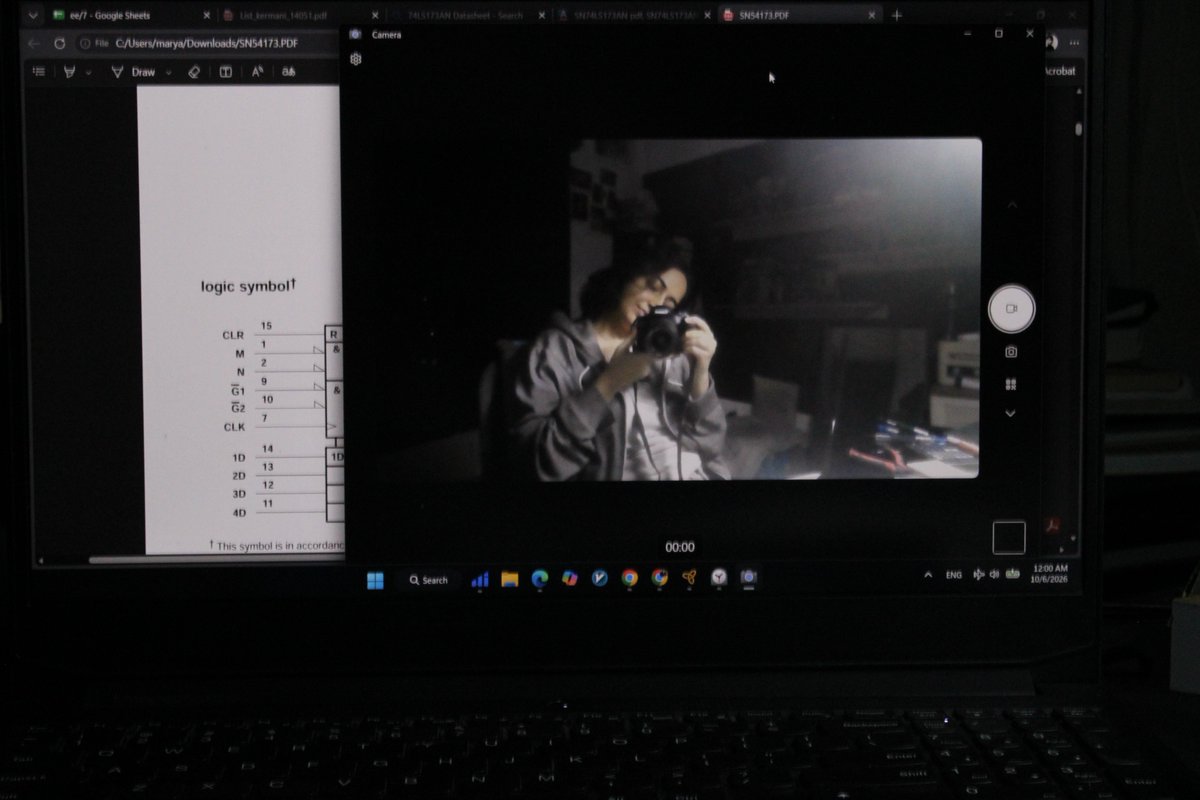Close the SN54173.PDF tab

(x=872, y=16)
